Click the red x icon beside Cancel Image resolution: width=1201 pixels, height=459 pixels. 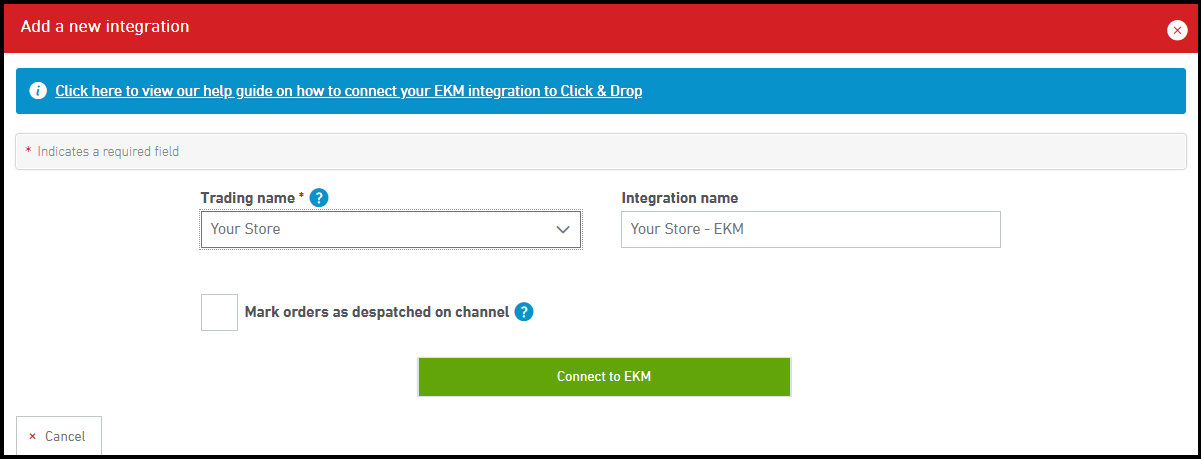[33, 437]
